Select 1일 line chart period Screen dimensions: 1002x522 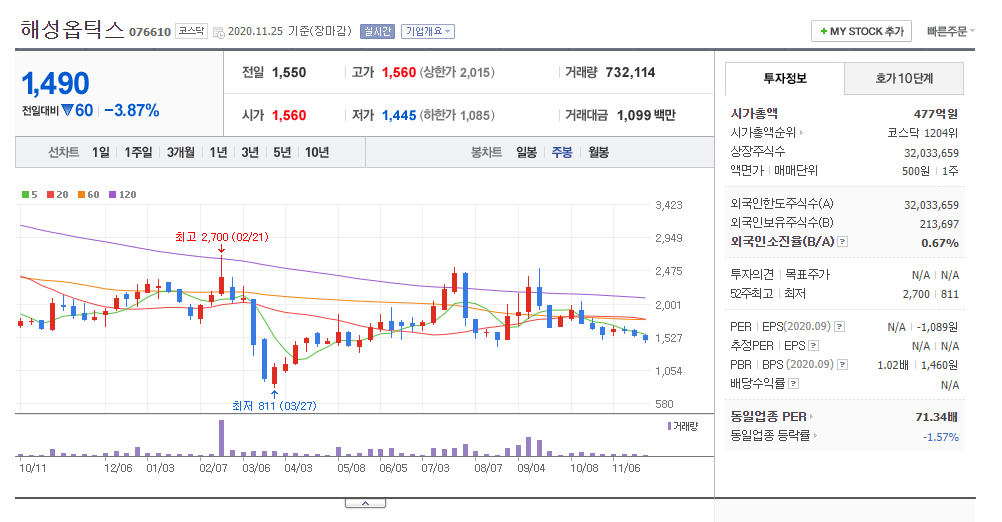[100, 153]
